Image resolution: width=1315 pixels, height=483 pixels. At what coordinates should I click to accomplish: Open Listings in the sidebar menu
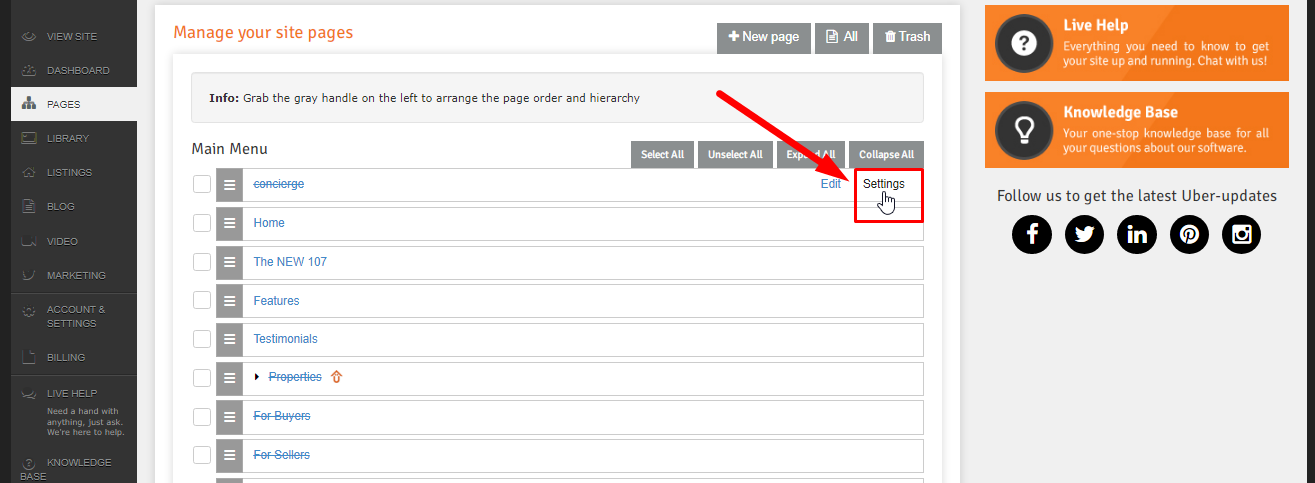click(69, 172)
